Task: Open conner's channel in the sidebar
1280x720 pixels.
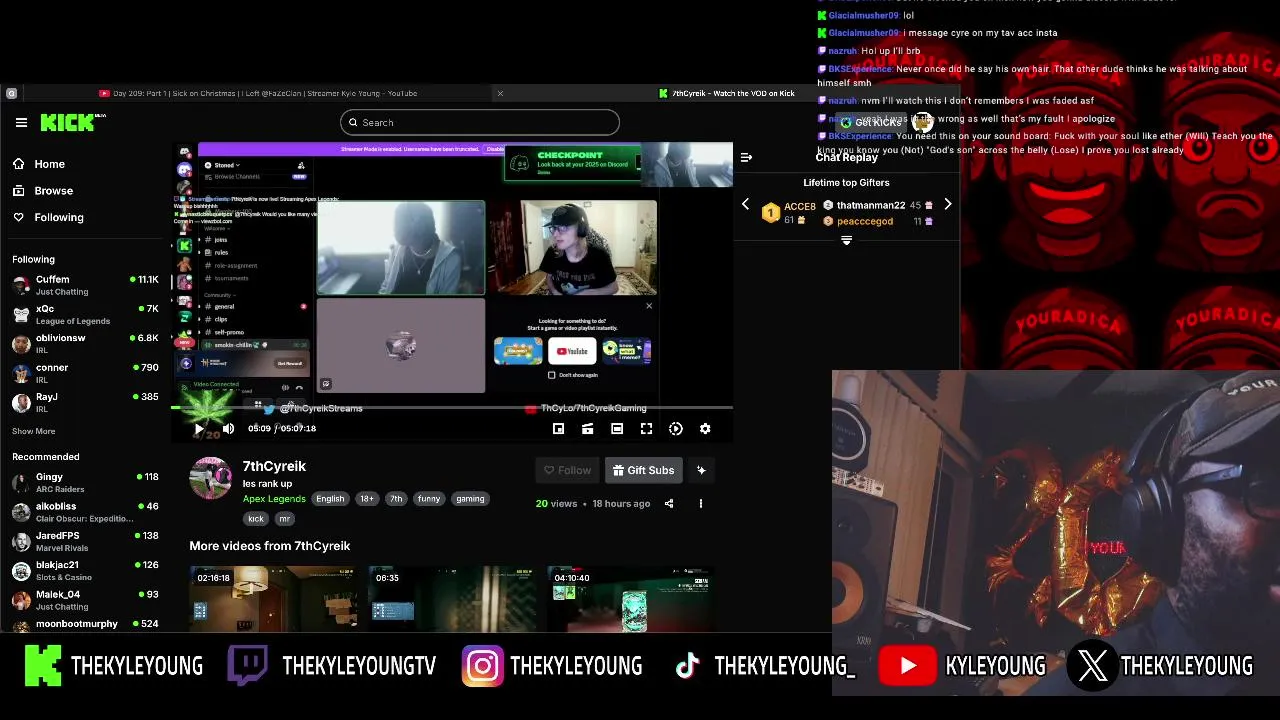Action: point(85,373)
